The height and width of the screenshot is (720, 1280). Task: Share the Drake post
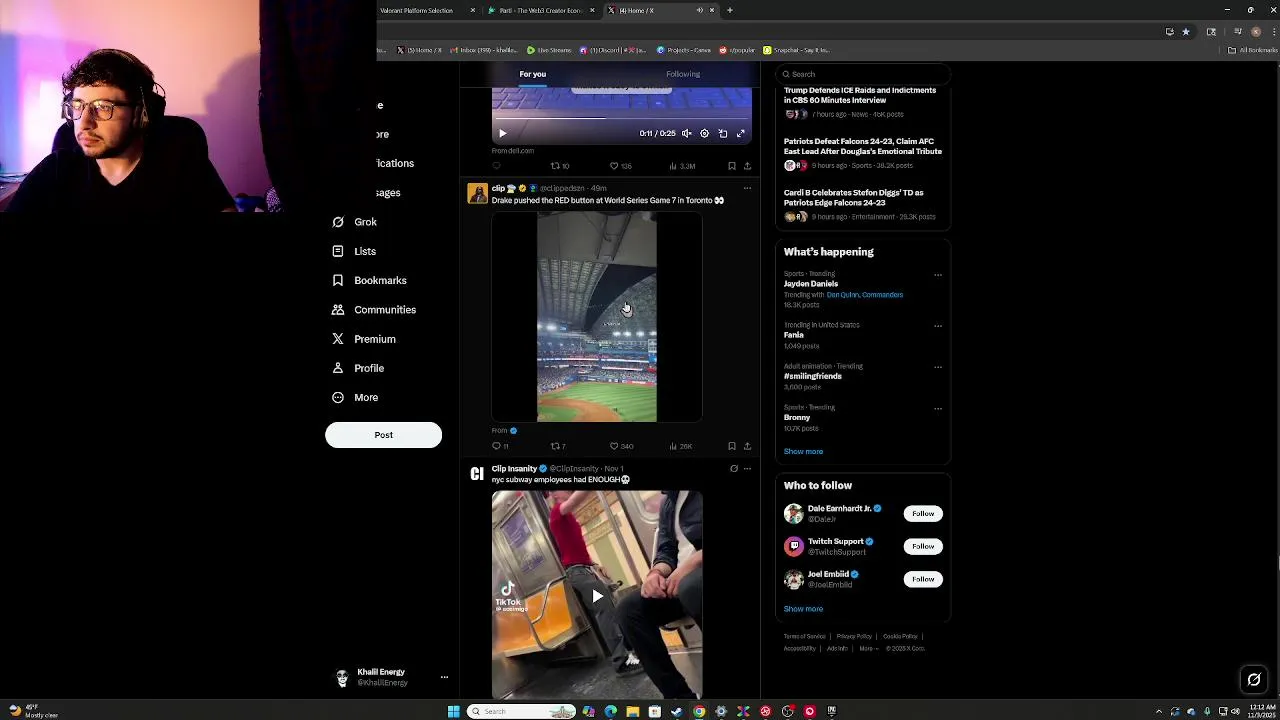[747, 446]
